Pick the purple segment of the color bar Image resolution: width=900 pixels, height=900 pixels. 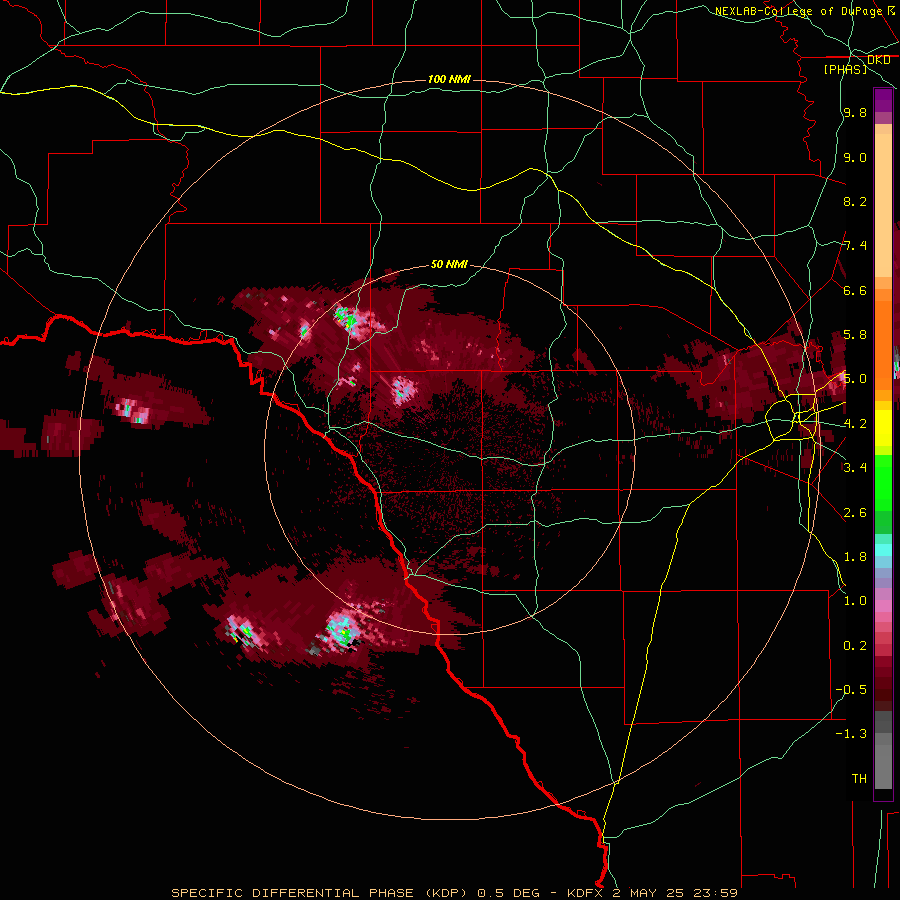pos(883,100)
